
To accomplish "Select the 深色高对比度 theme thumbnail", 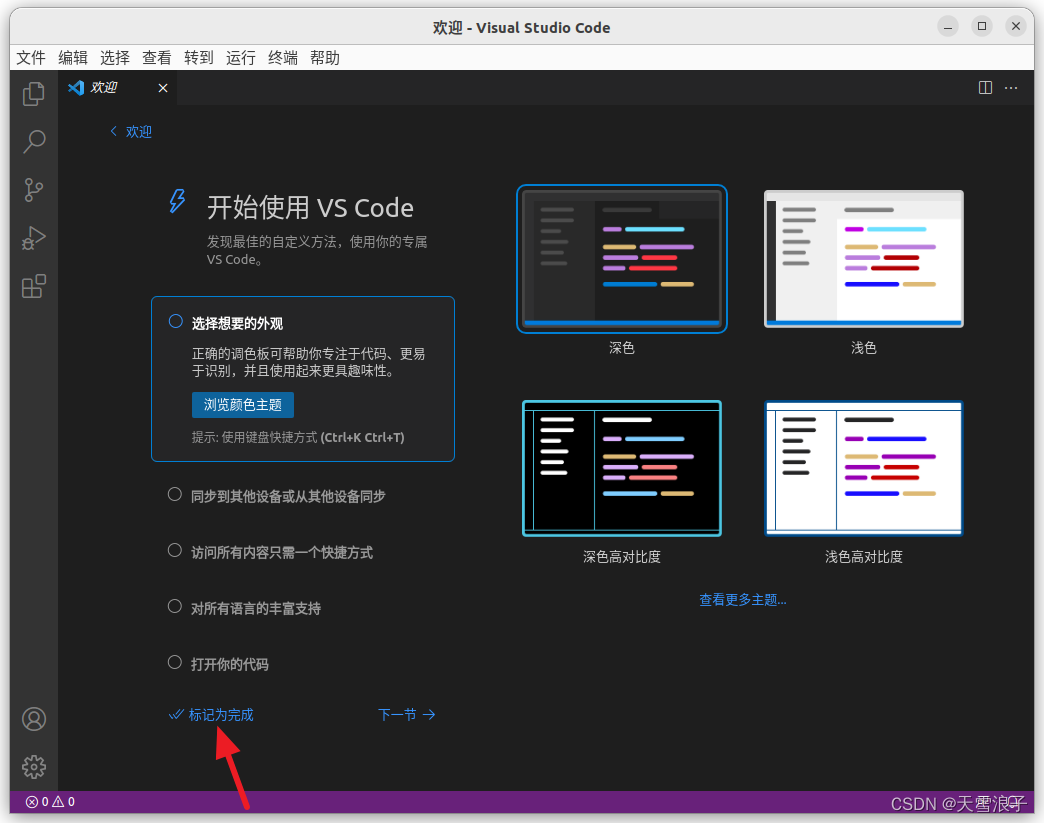I will point(622,468).
